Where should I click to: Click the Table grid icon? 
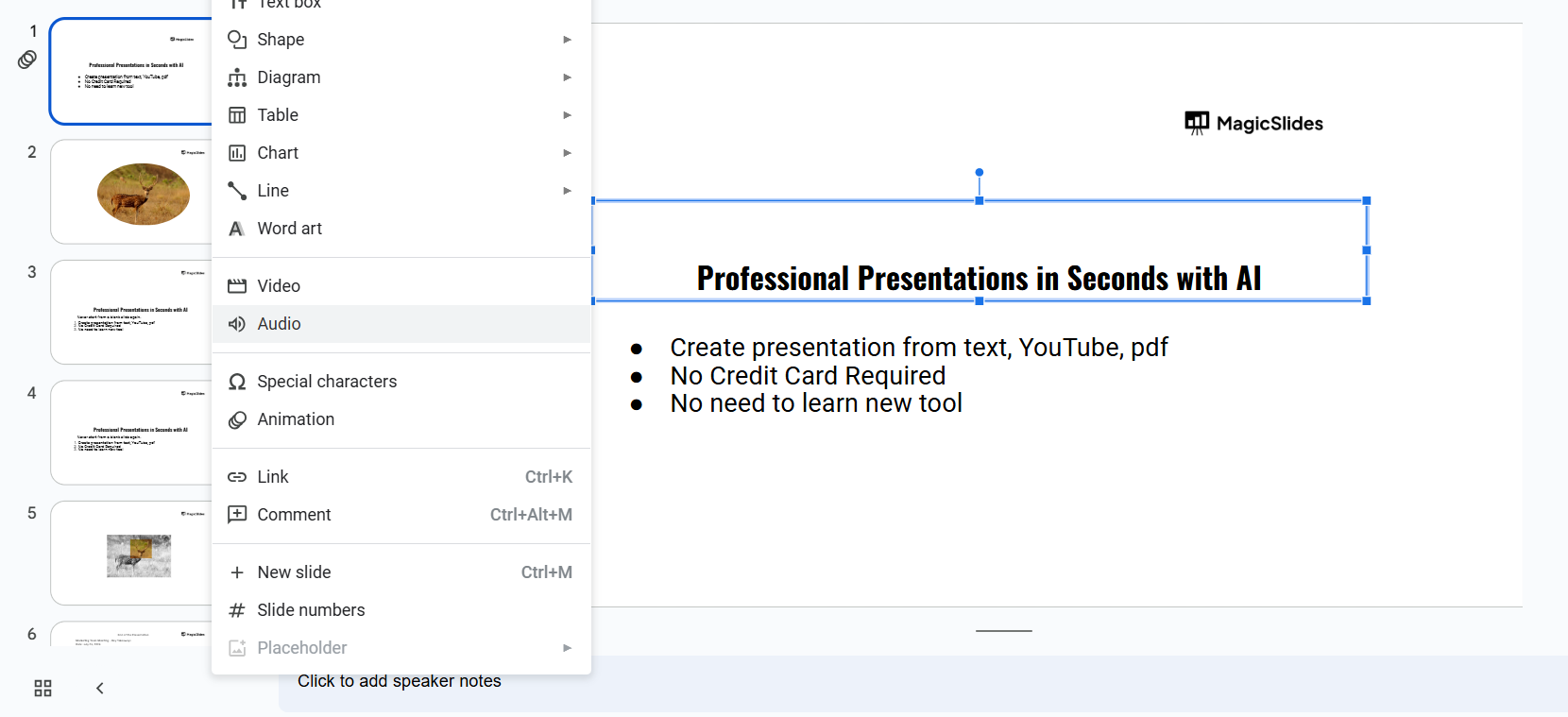(237, 115)
